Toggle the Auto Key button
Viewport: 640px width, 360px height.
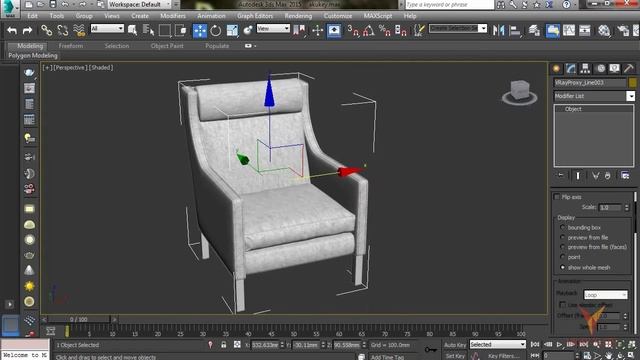point(455,345)
